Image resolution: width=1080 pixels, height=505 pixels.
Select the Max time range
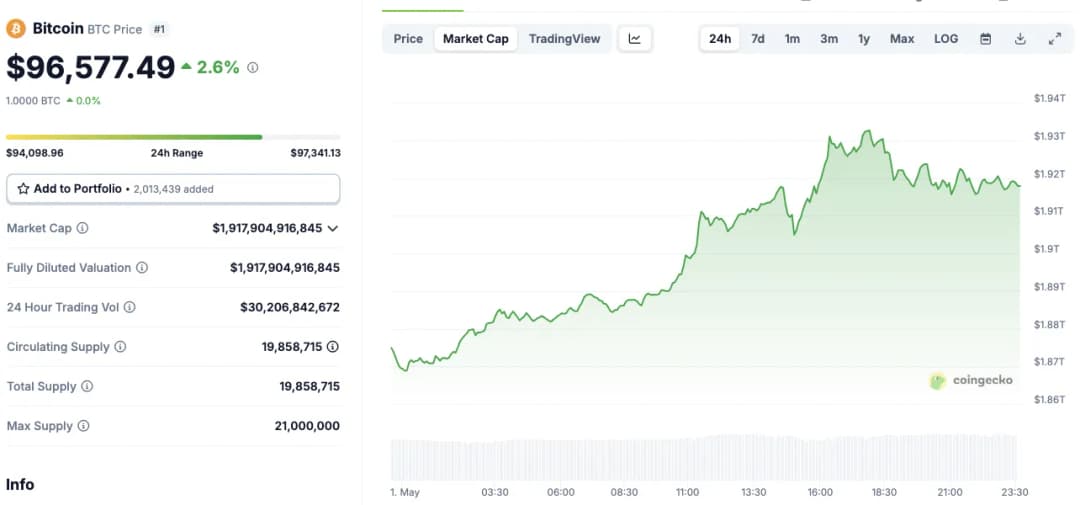pyautogui.click(x=902, y=39)
